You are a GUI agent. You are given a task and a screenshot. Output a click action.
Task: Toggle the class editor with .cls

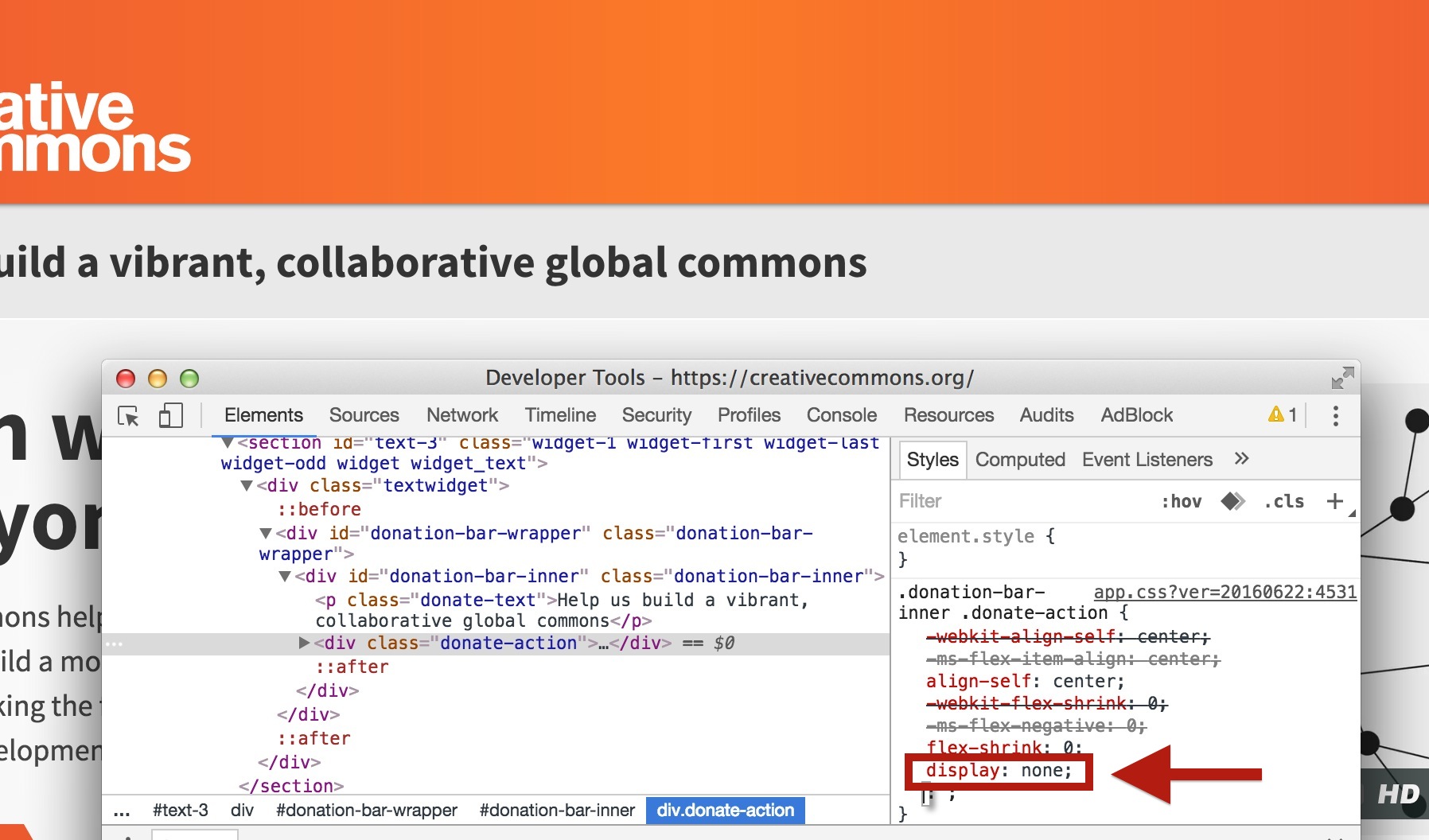(1282, 501)
